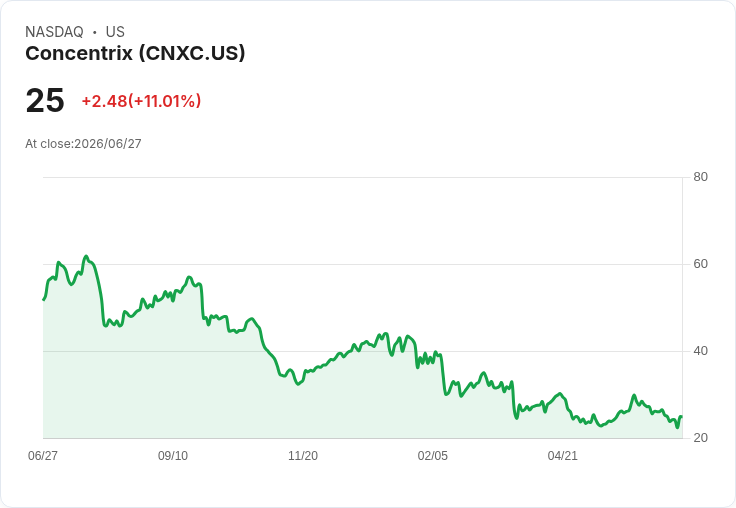Click the 09/10 date axis label
The width and height of the screenshot is (736, 508).
click(173, 455)
